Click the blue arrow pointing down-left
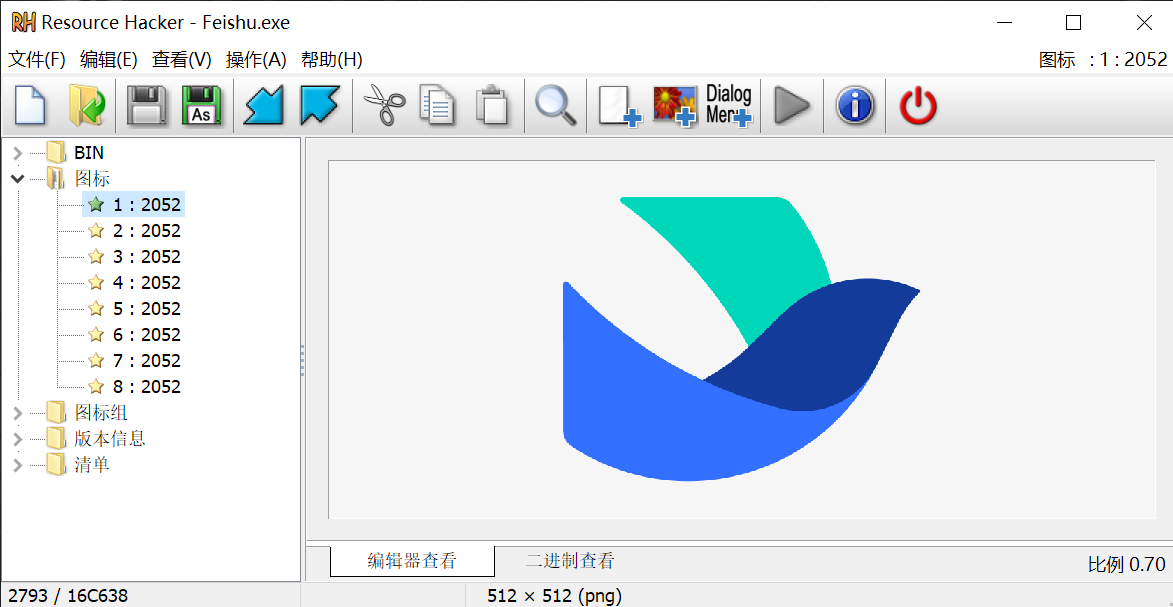The height and width of the screenshot is (607, 1173). (264, 106)
